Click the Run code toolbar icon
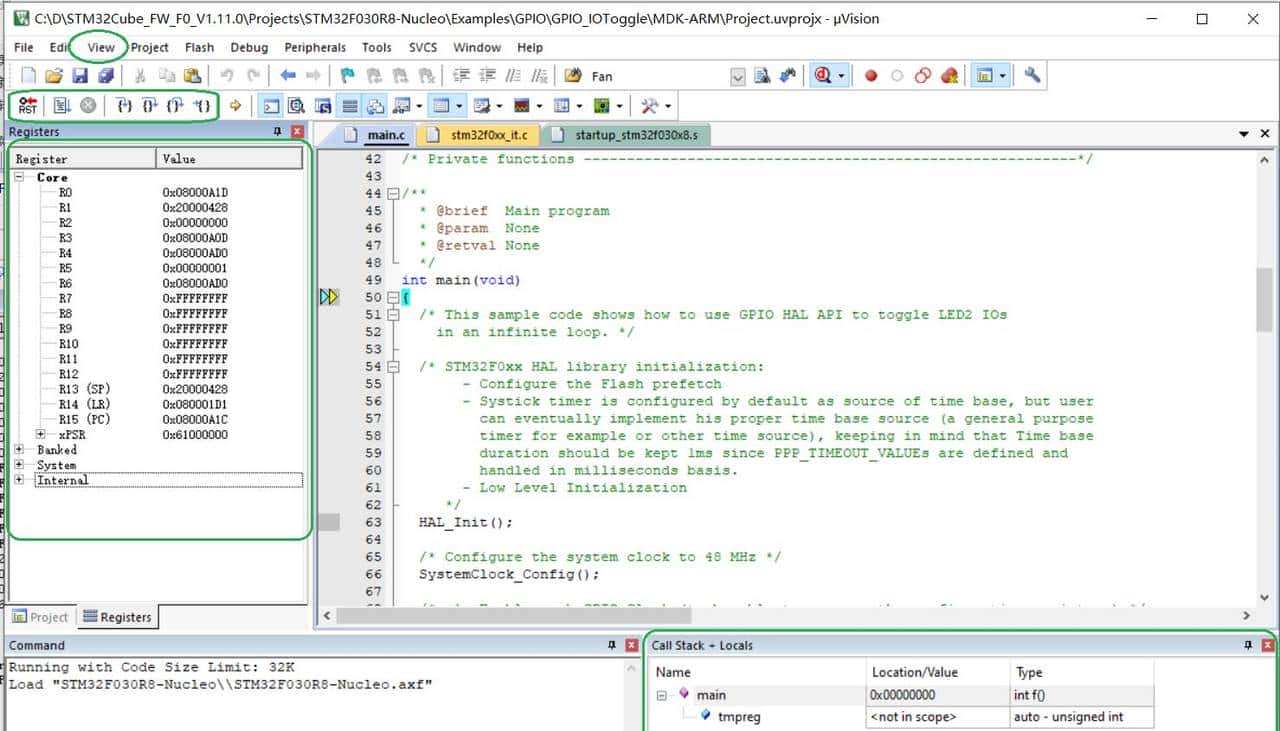 [61, 105]
